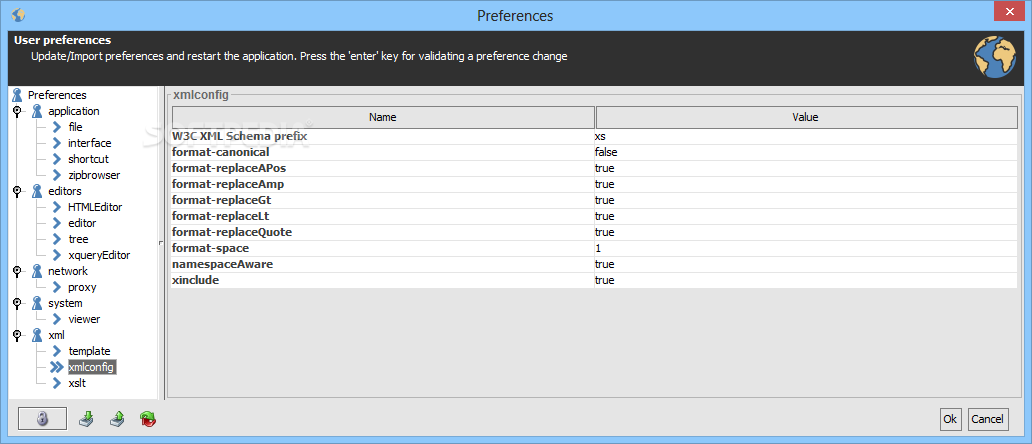Edit the value of format-replaceAPos
Image resolution: width=1032 pixels, height=444 pixels.
pos(806,168)
